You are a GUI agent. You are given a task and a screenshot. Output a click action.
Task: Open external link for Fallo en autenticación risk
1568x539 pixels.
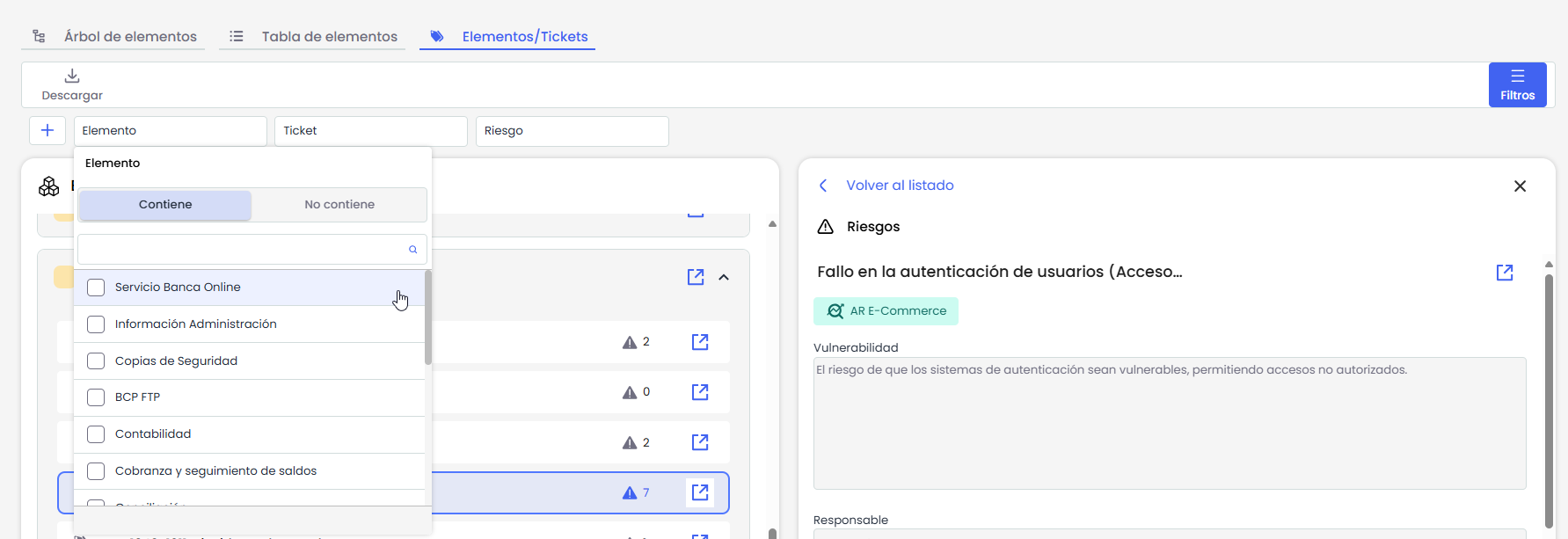pos(1504,273)
